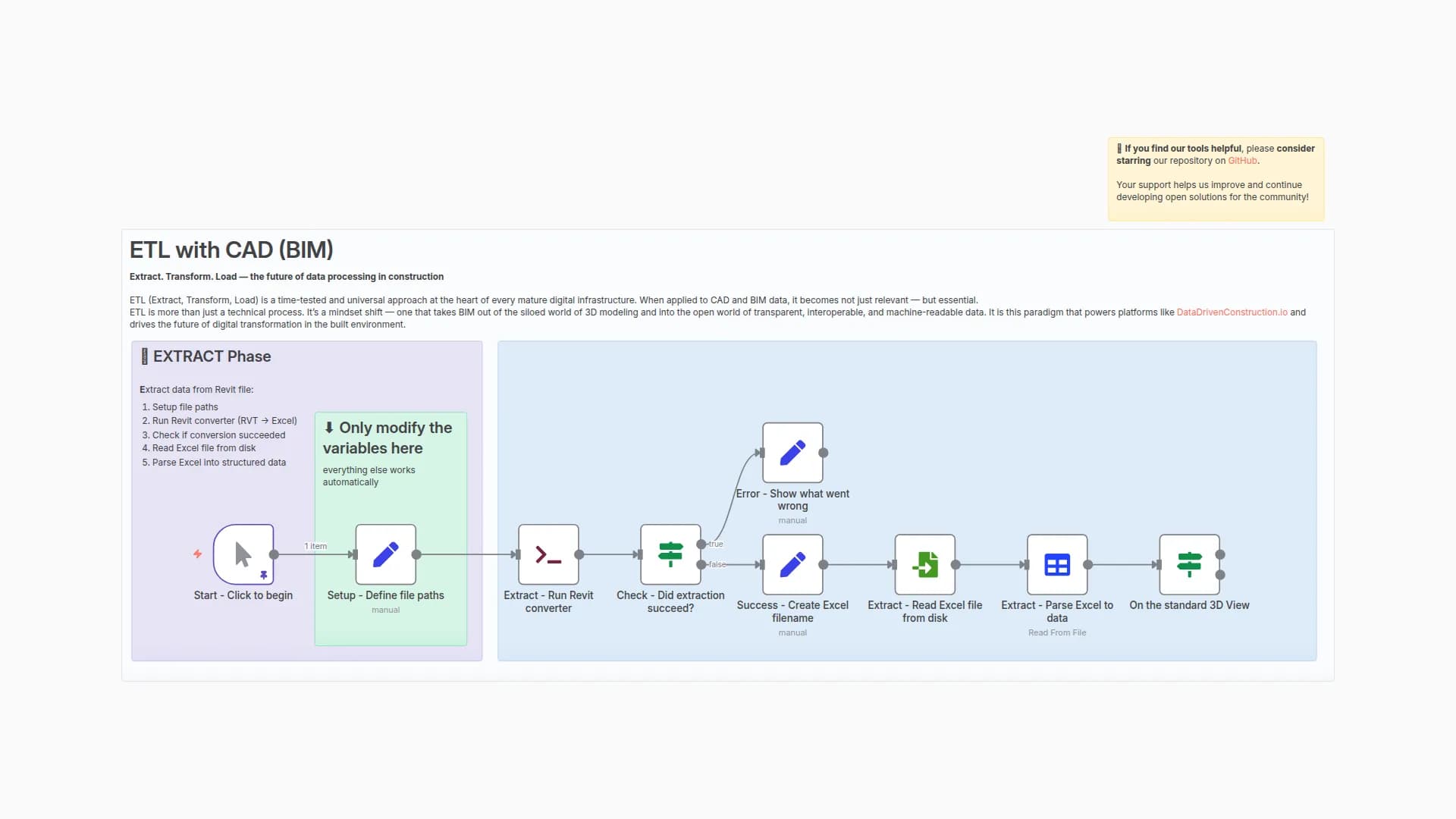Open the "Check - Did extraction succeed?" switch node

pos(670,554)
